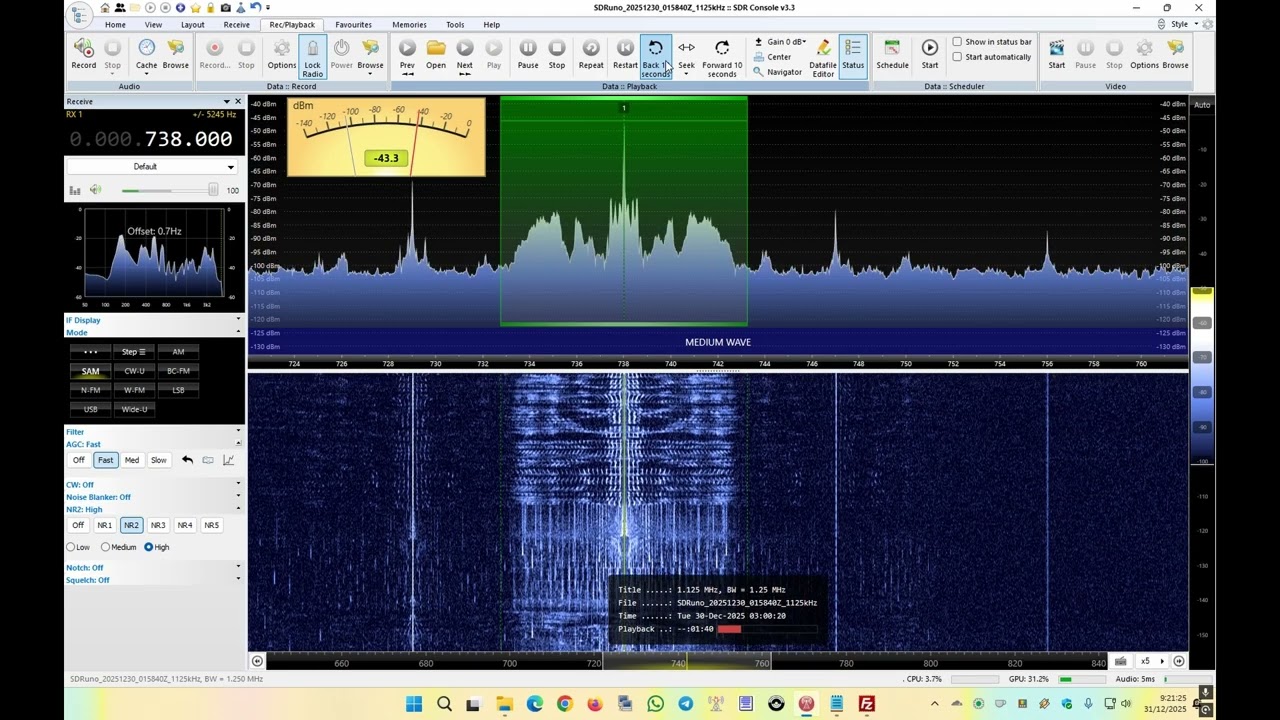Open the Tools menu tab
Viewport: 1280px width, 720px height.
[455, 25]
